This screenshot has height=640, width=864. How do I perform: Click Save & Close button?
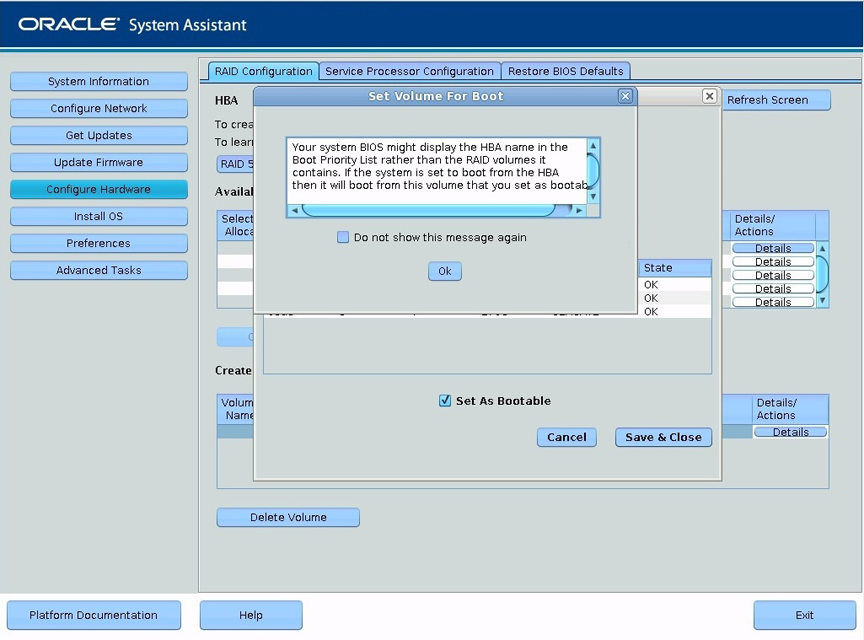pos(663,437)
